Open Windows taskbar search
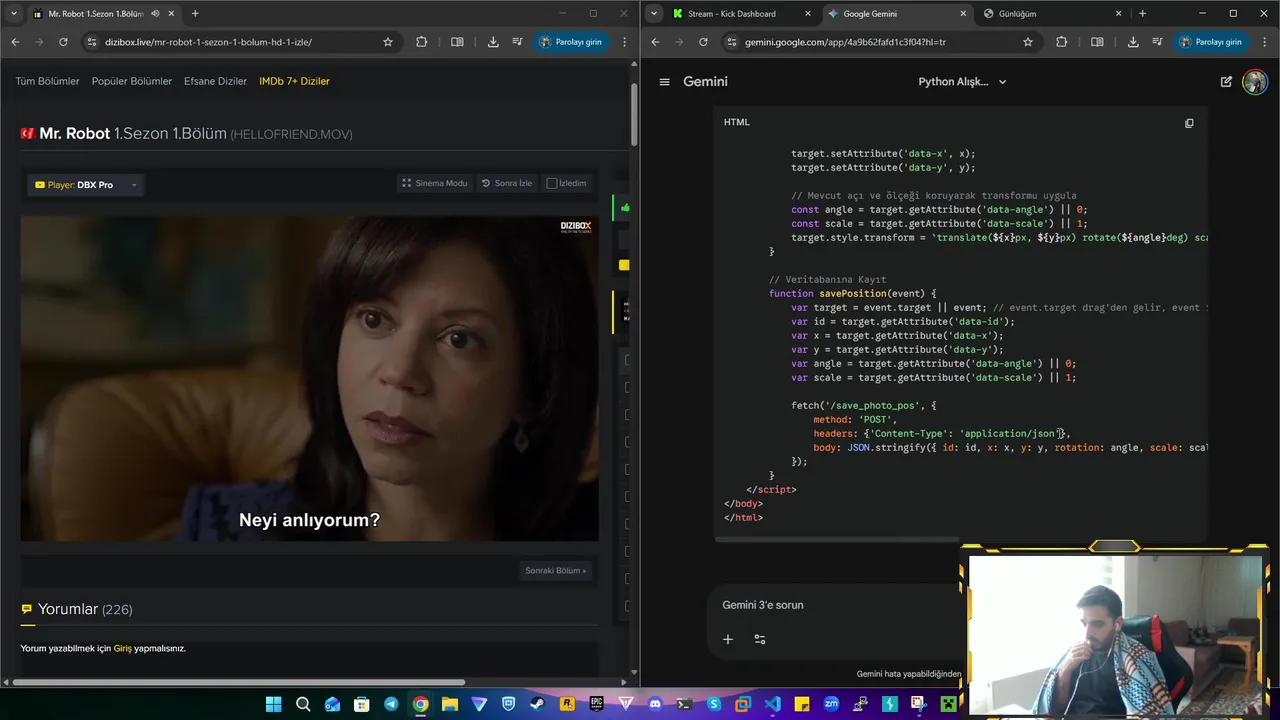 pyautogui.click(x=303, y=704)
